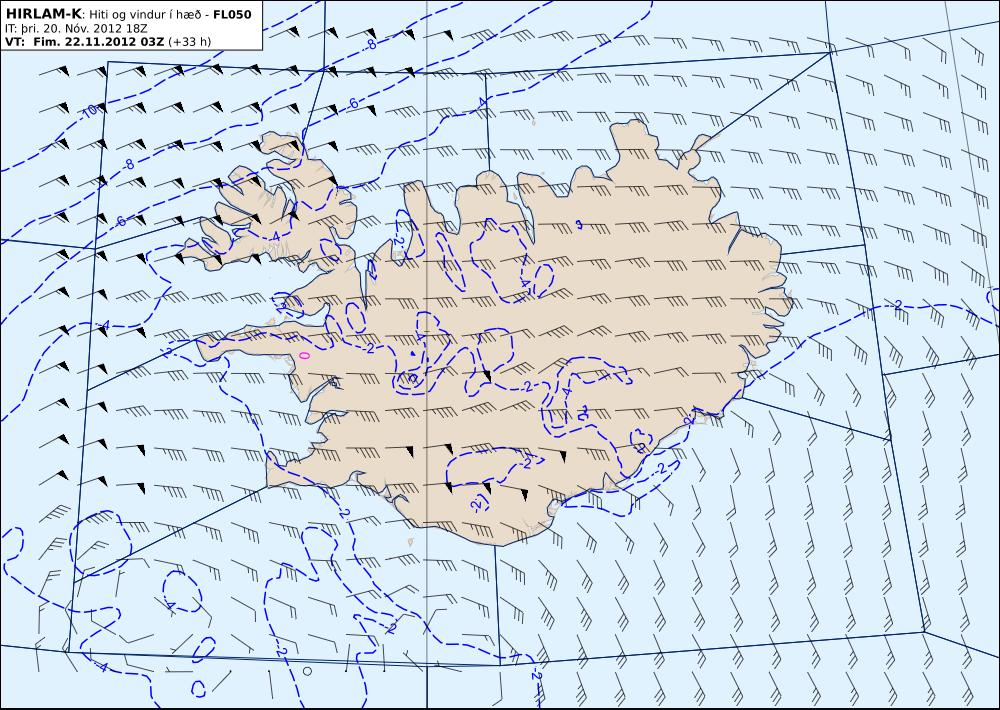Select the IT: þri. 20. Nóv. 2012 18Z line
1000x710 pixels.
(76, 29)
